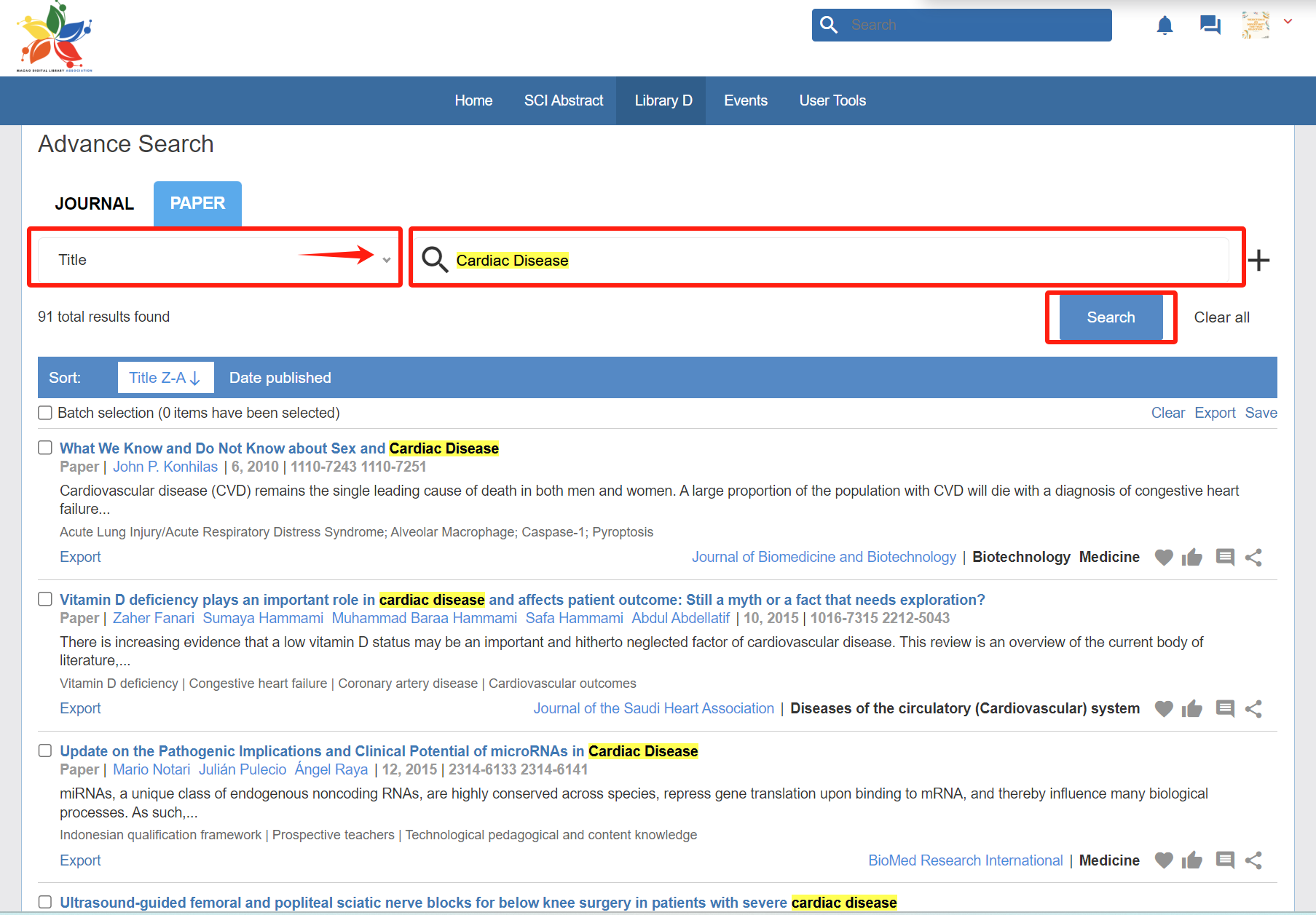
Task: Share the microRNAs in Cardiac Disease paper
Action: (1253, 860)
